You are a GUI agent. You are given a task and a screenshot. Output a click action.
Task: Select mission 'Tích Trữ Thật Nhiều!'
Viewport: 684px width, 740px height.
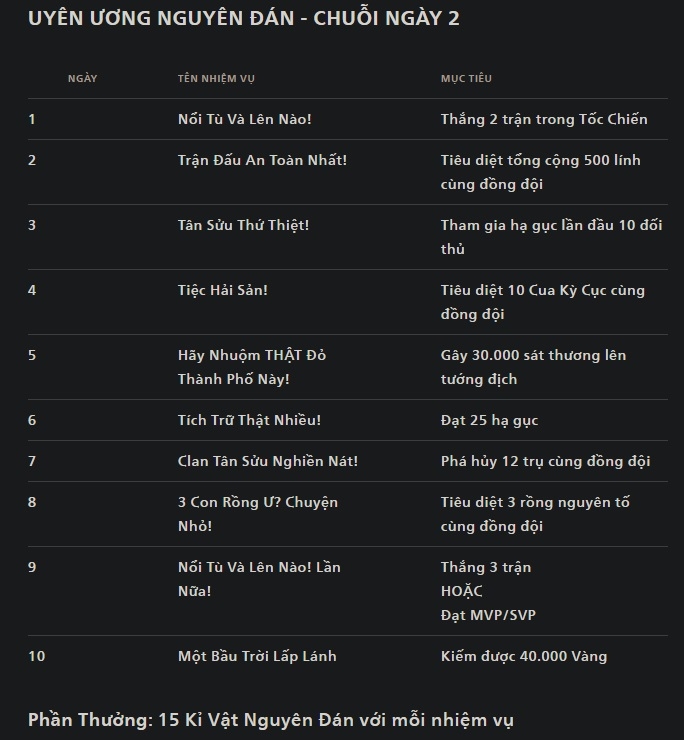(249, 420)
